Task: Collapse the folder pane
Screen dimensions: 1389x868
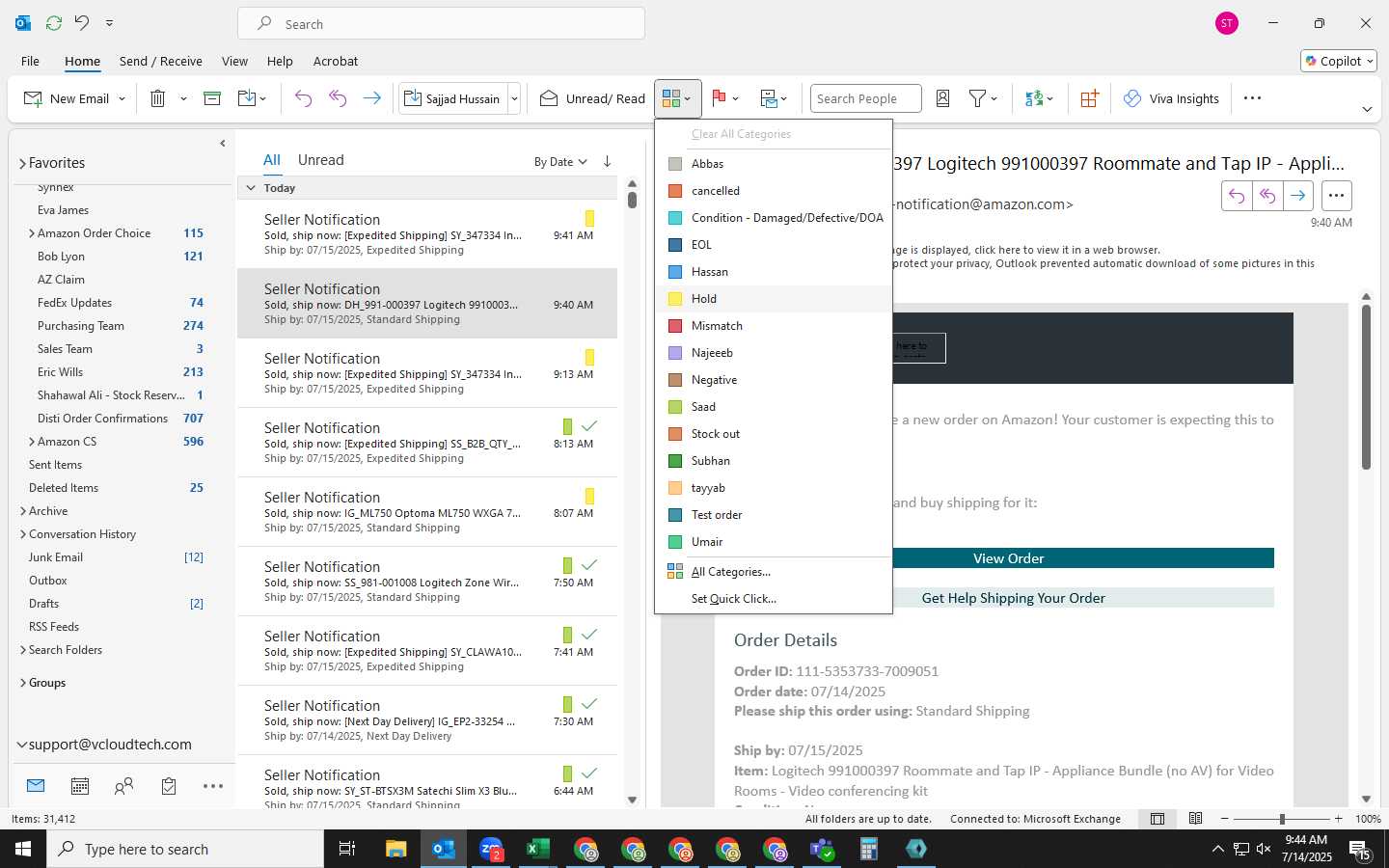Action: coord(223,143)
